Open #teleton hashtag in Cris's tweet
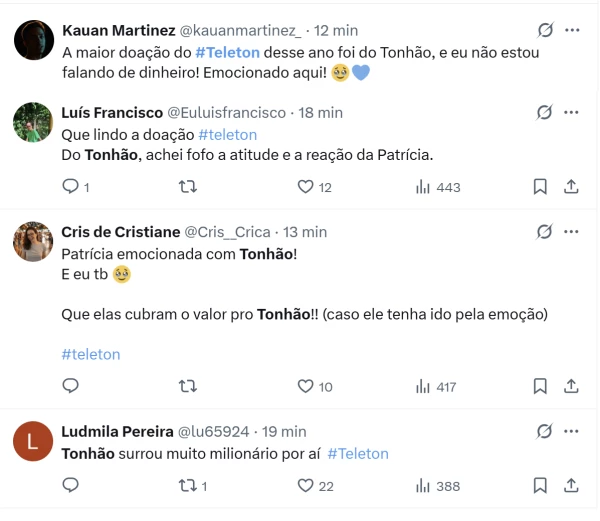600x521 pixels. pyautogui.click(x=91, y=354)
